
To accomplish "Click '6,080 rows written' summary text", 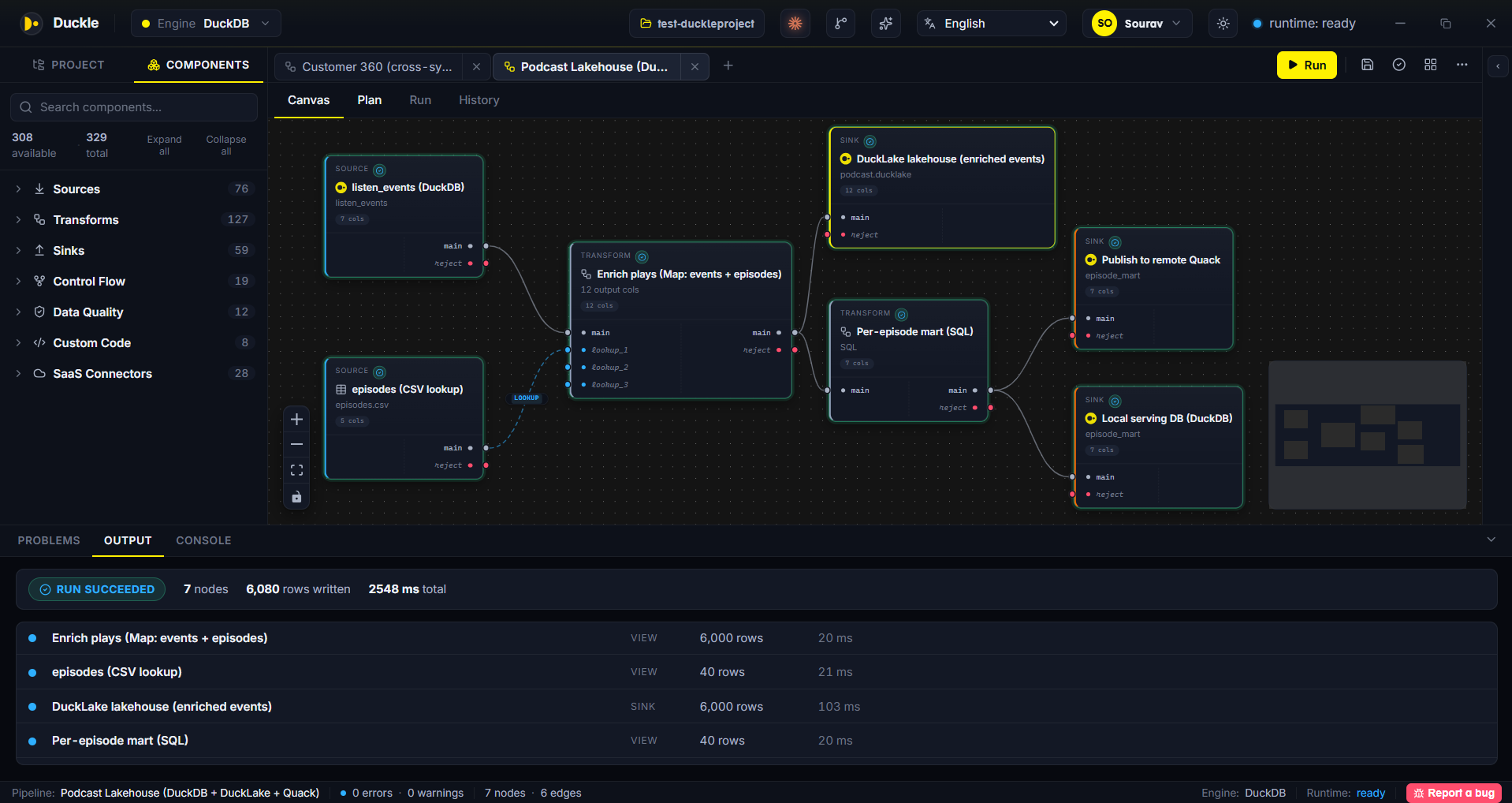I will click(x=298, y=589).
